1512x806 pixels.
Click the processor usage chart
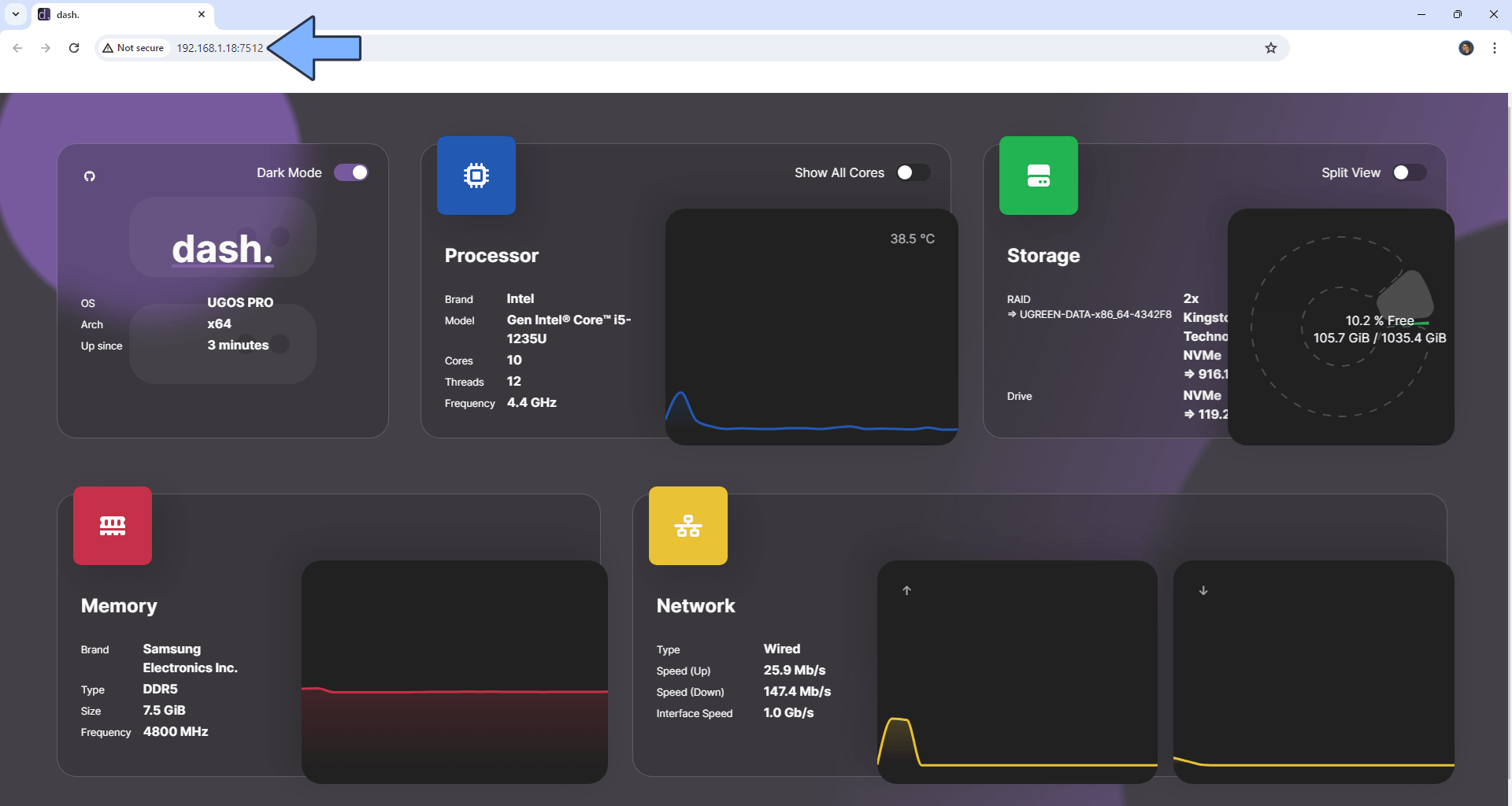pos(812,327)
